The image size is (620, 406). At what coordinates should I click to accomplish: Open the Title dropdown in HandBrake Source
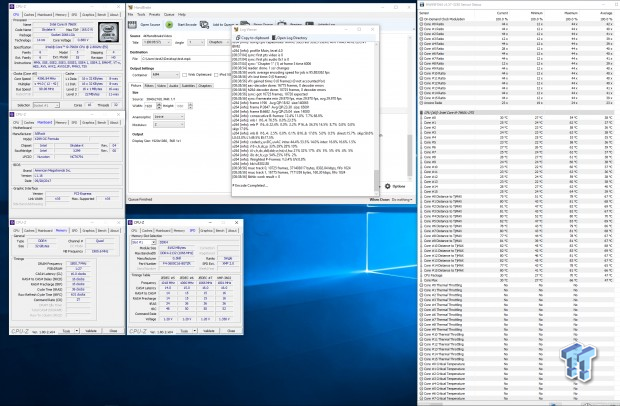(157, 42)
